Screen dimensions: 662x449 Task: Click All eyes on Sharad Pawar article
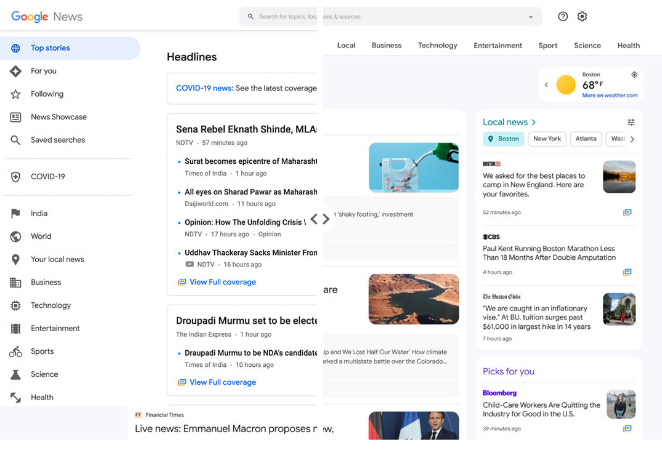[x=250, y=192]
